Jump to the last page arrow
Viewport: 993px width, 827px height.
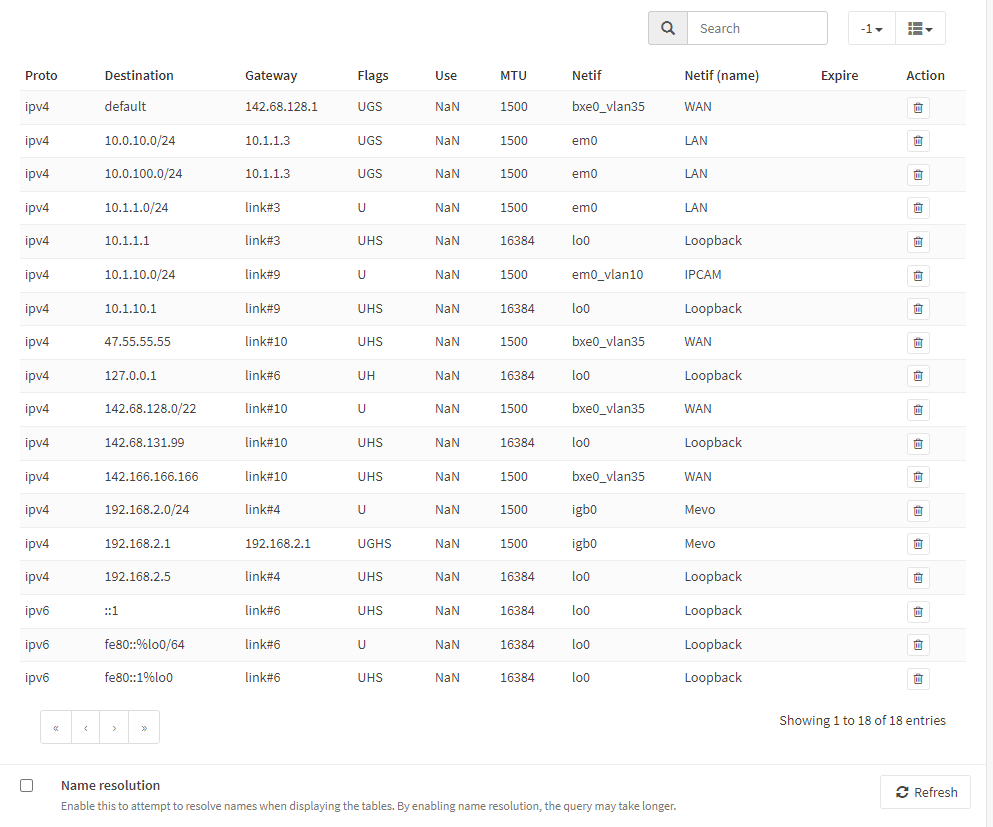(144, 728)
